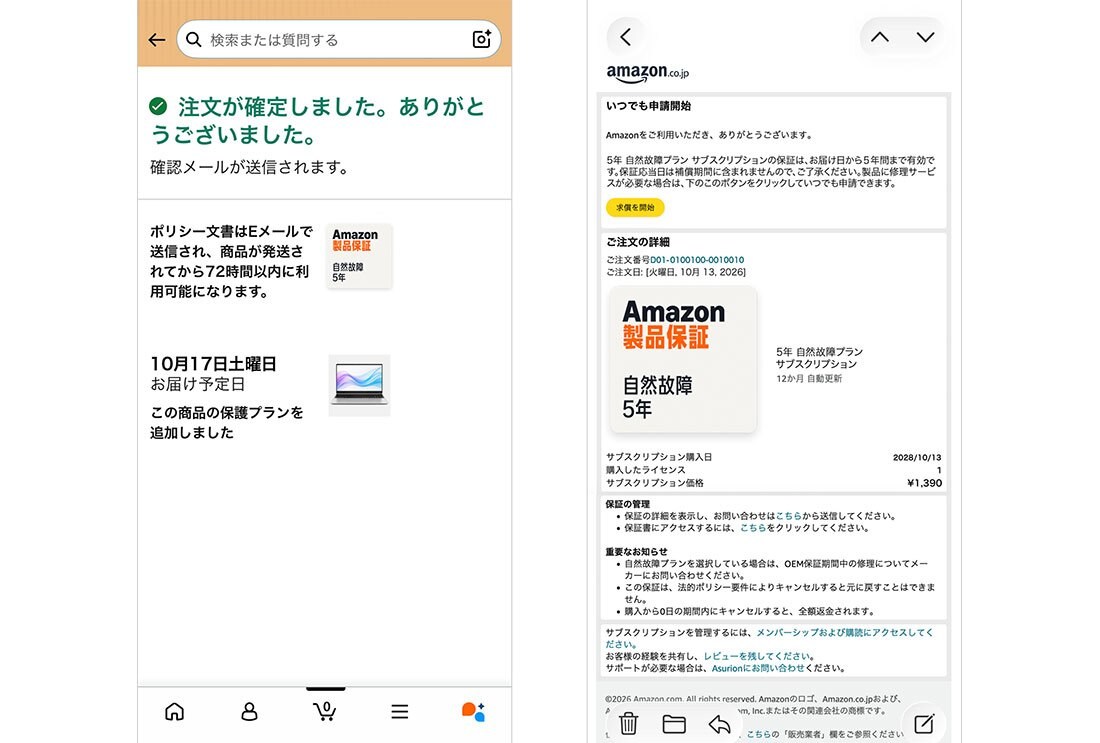The image size is (1100, 743).
Task: Click the green order confirmed checkmark
Action: 159,106
